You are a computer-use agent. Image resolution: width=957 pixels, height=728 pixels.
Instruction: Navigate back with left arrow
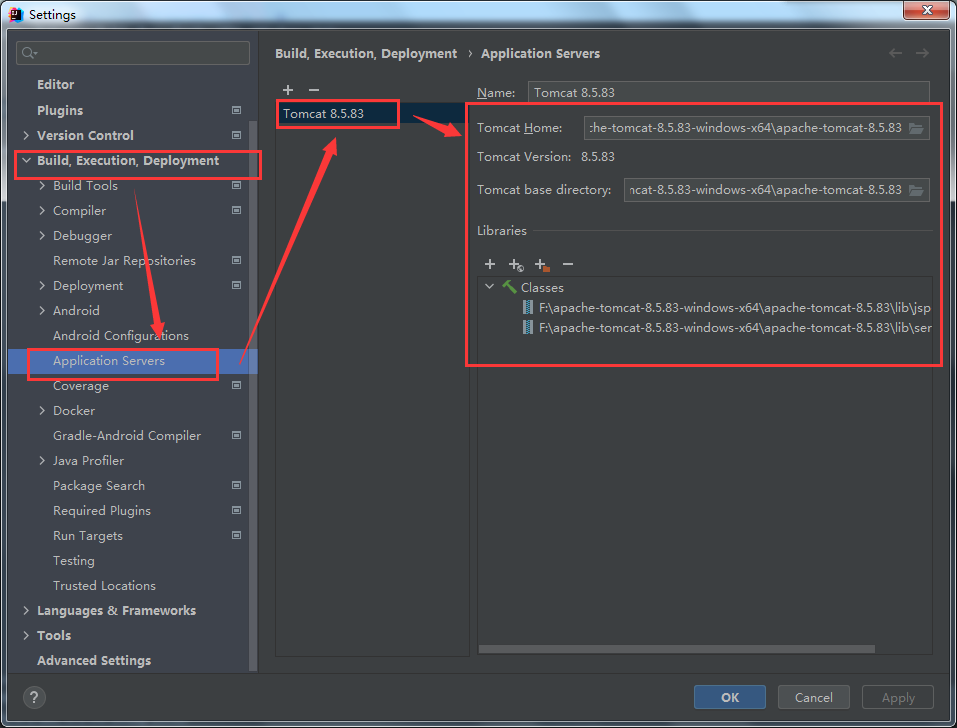[895, 53]
